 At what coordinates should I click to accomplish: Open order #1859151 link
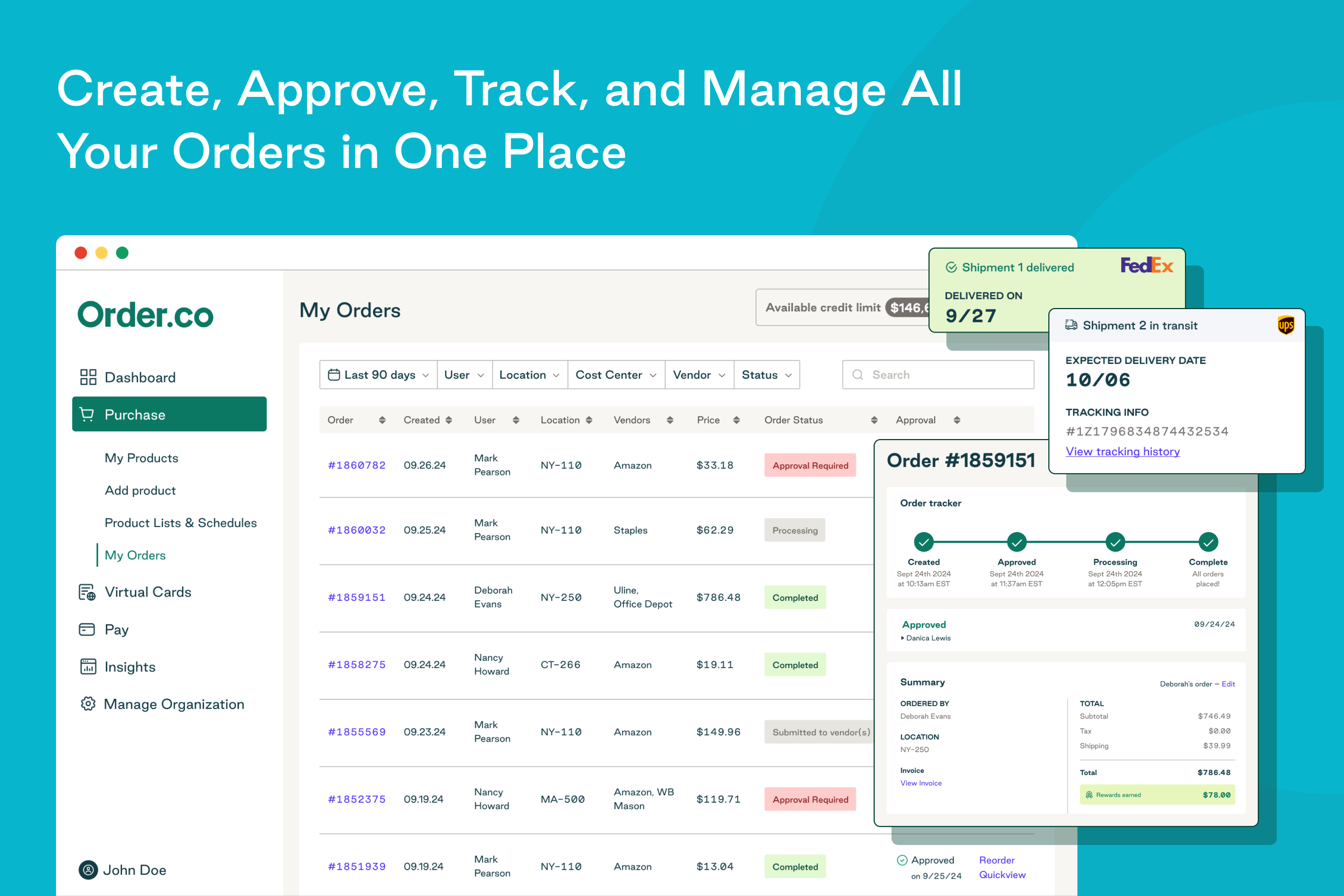click(357, 597)
